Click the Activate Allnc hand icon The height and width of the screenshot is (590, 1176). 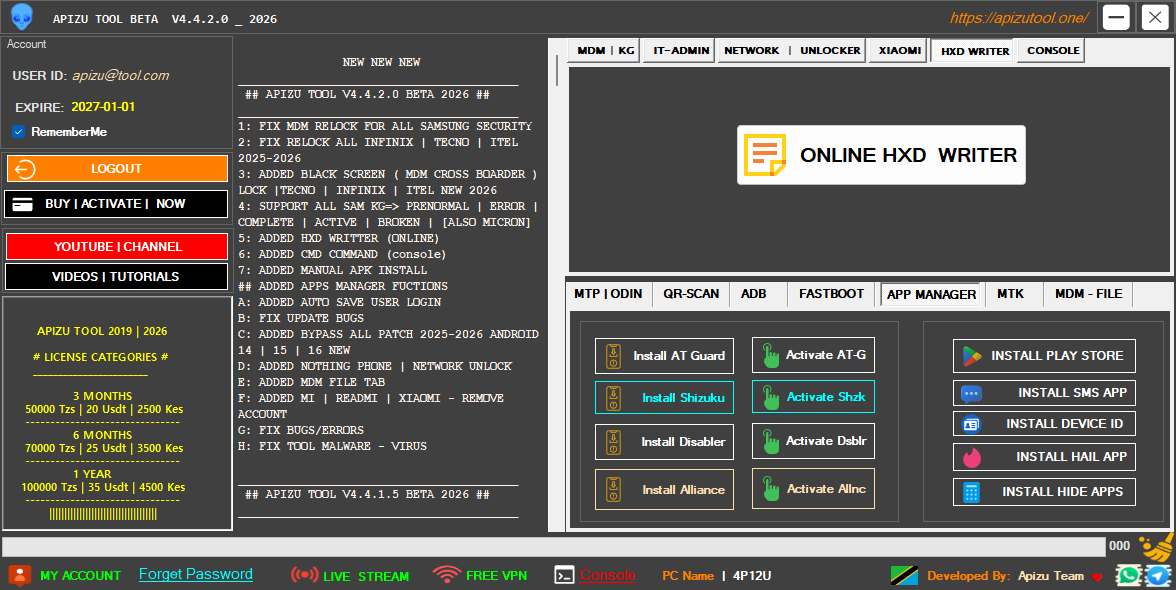tap(770, 489)
